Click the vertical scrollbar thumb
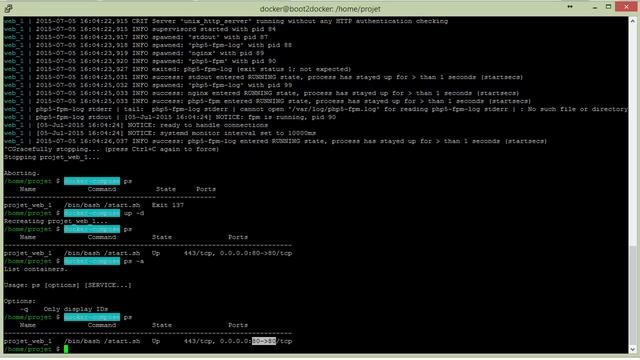This screenshot has height=360, width=640. (x=633, y=296)
